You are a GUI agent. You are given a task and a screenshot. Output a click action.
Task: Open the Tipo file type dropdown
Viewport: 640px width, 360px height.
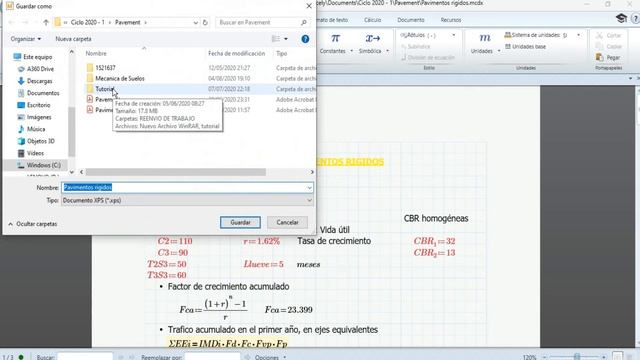(187, 200)
